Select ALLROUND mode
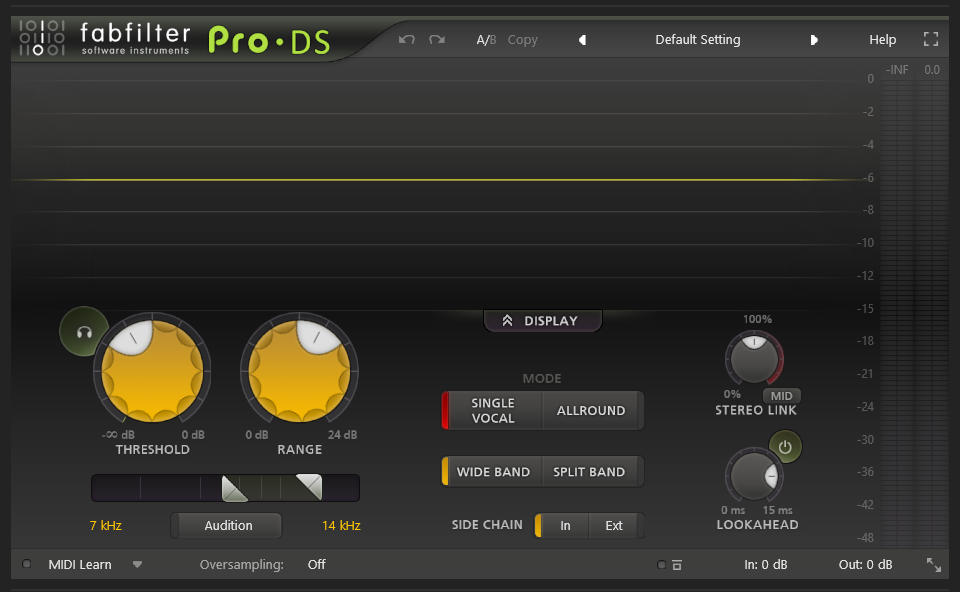The image size is (960, 592). click(591, 411)
